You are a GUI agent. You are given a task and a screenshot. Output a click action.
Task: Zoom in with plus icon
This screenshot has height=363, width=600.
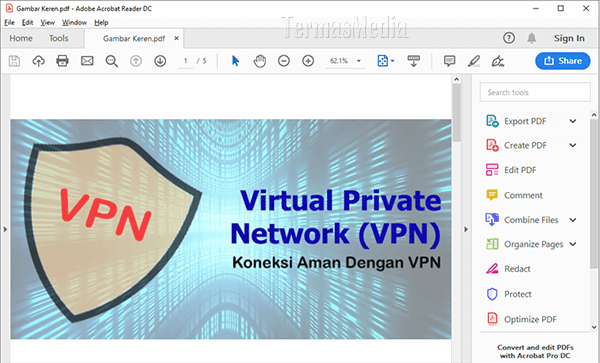pyautogui.click(x=308, y=61)
